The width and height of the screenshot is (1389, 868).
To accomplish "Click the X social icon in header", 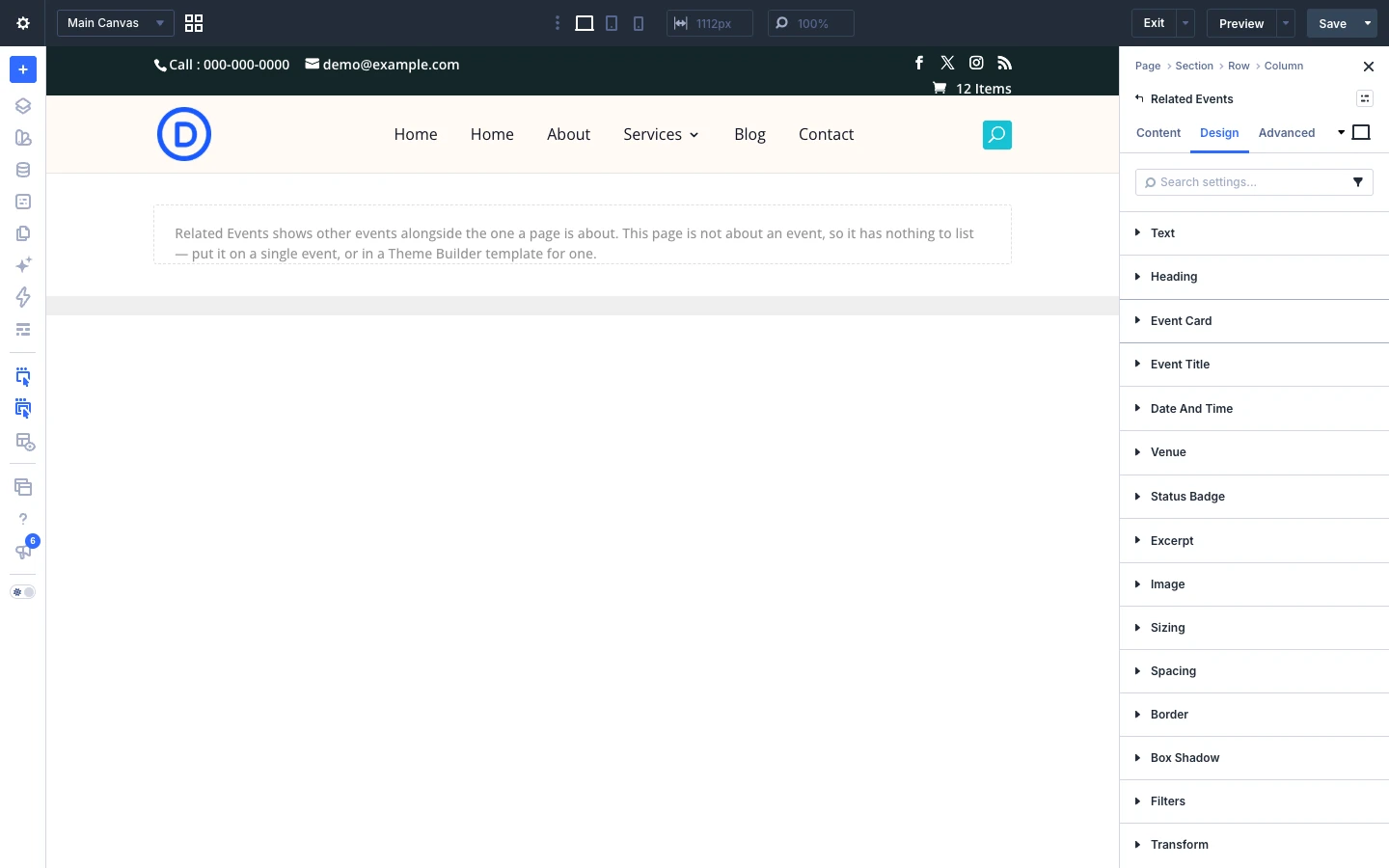I will click(x=947, y=63).
